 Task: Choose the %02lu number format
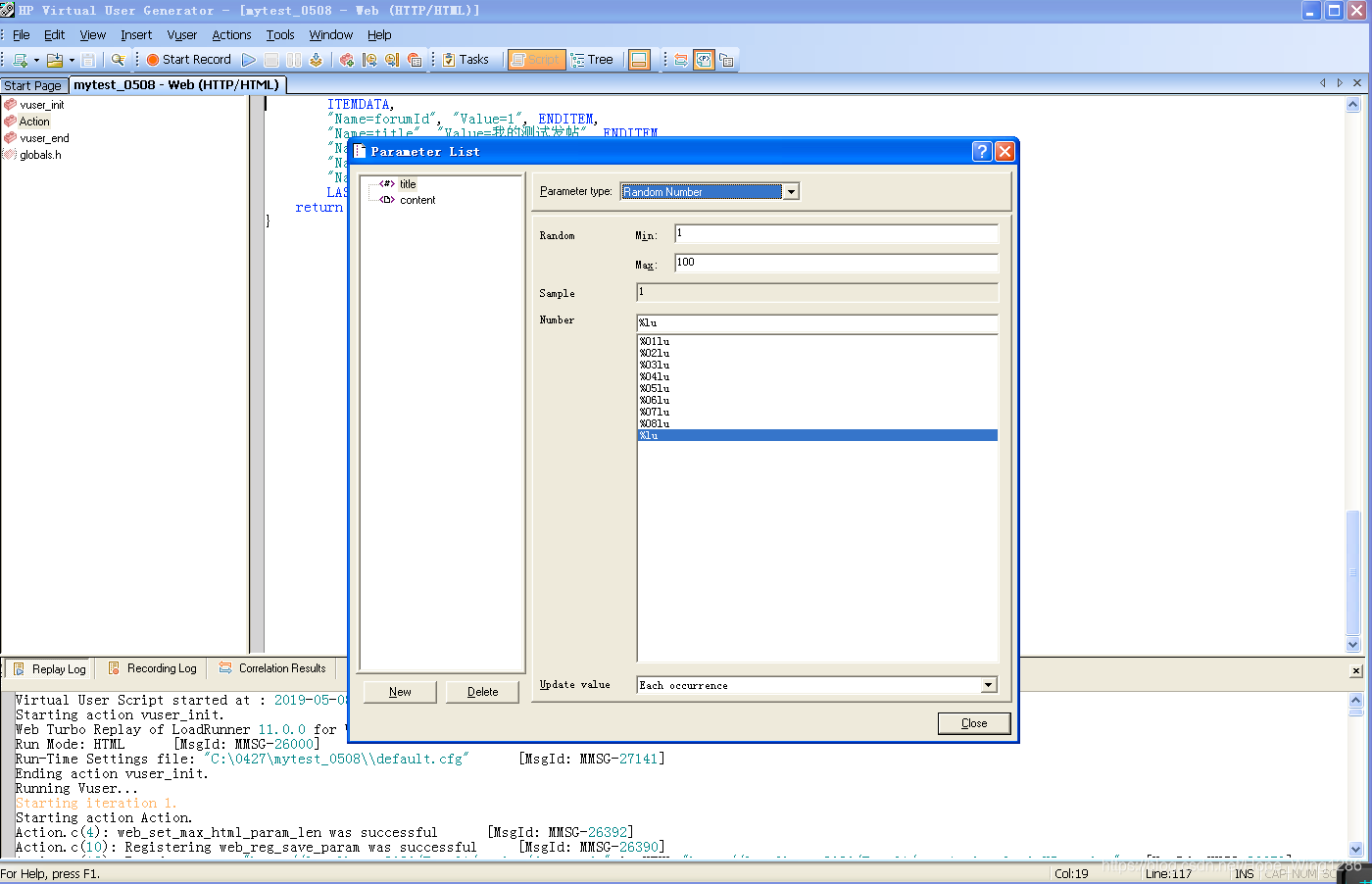(x=817, y=353)
